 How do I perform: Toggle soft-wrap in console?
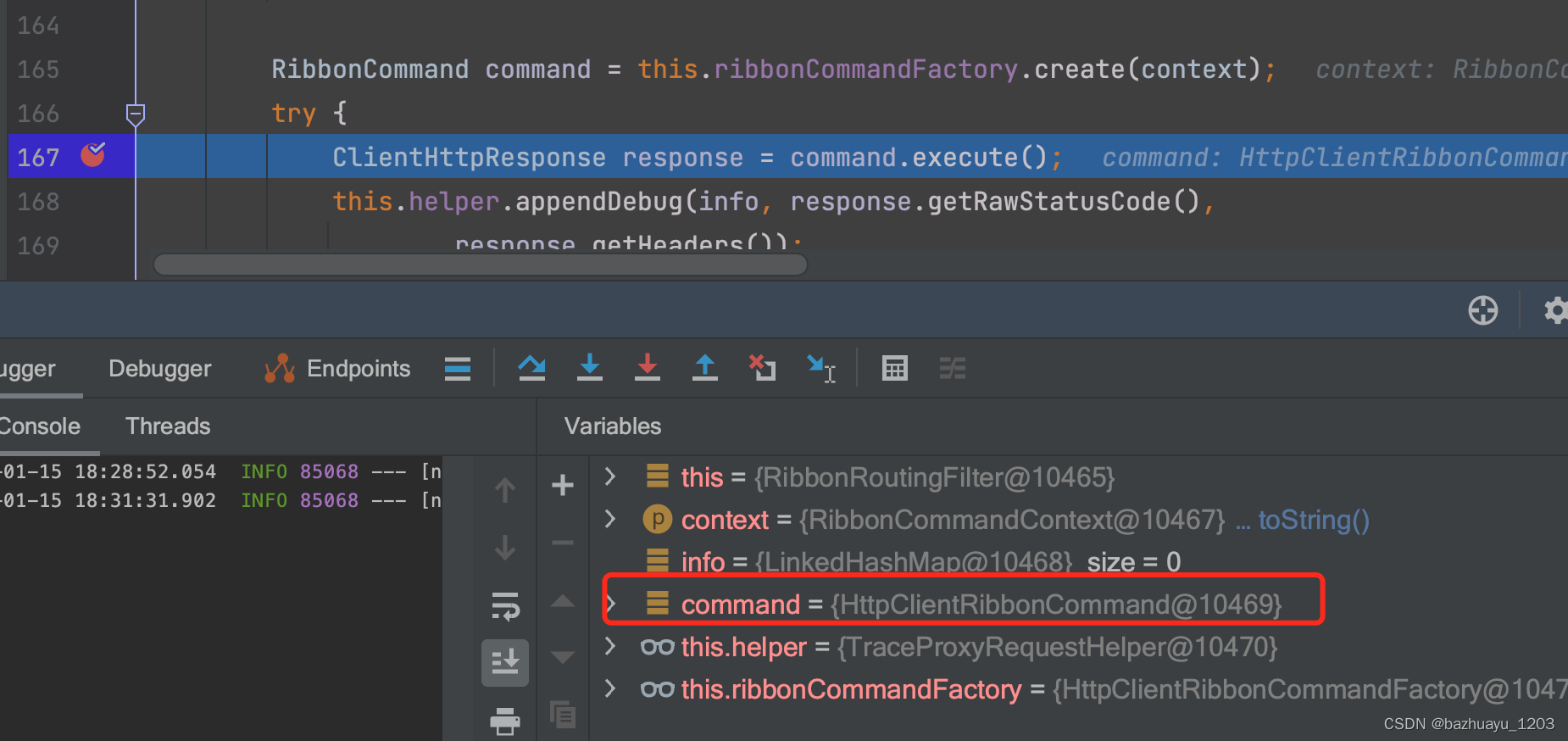[x=505, y=606]
